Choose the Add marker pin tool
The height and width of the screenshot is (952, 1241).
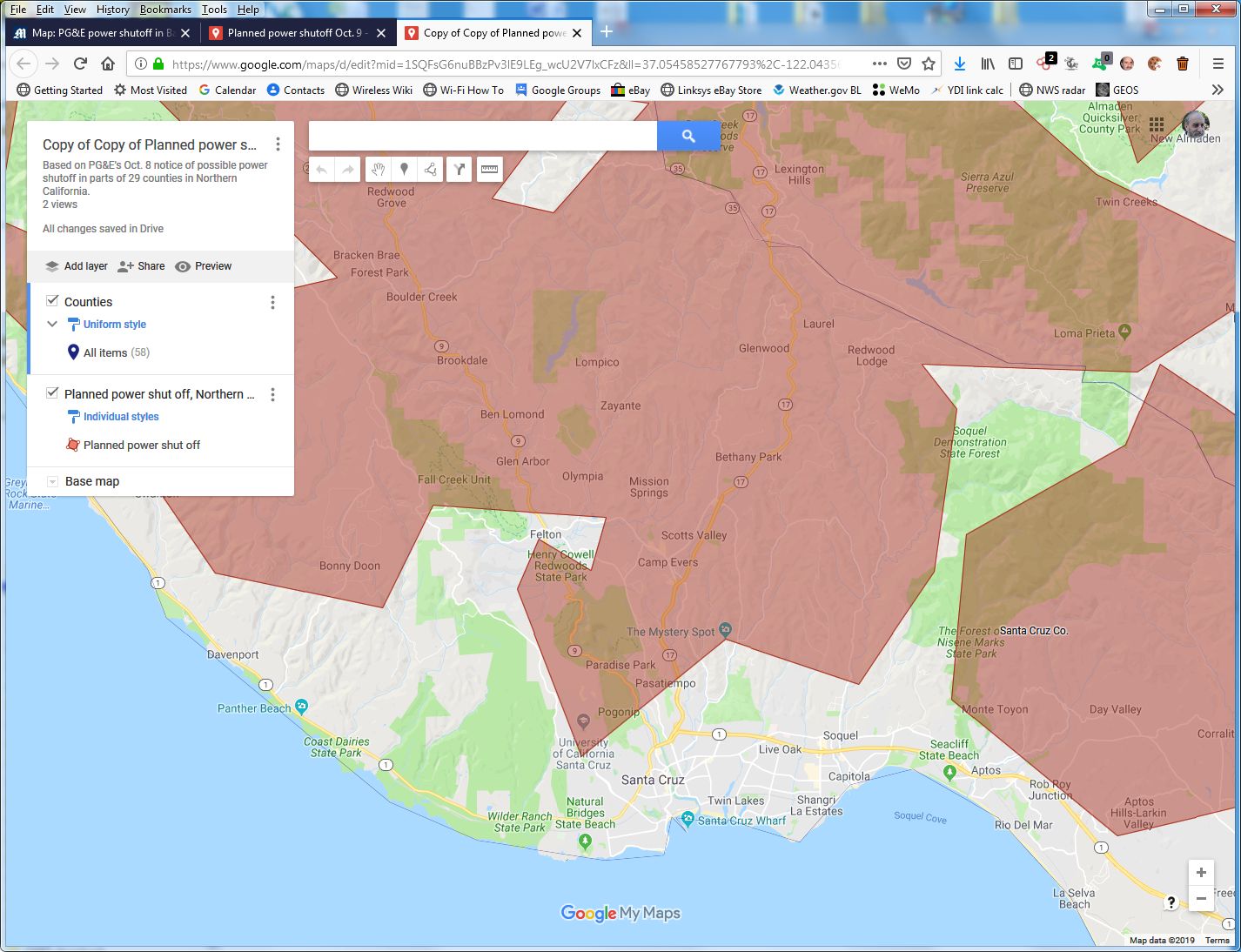[404, 170]
